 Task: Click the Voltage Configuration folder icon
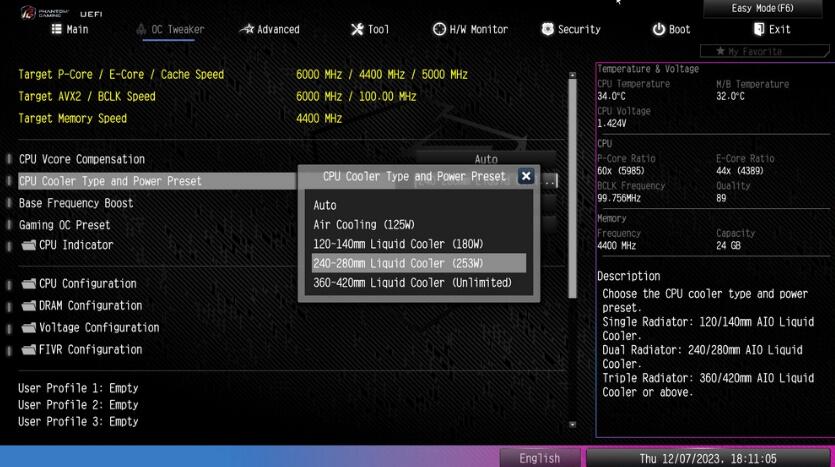point(29,327)
